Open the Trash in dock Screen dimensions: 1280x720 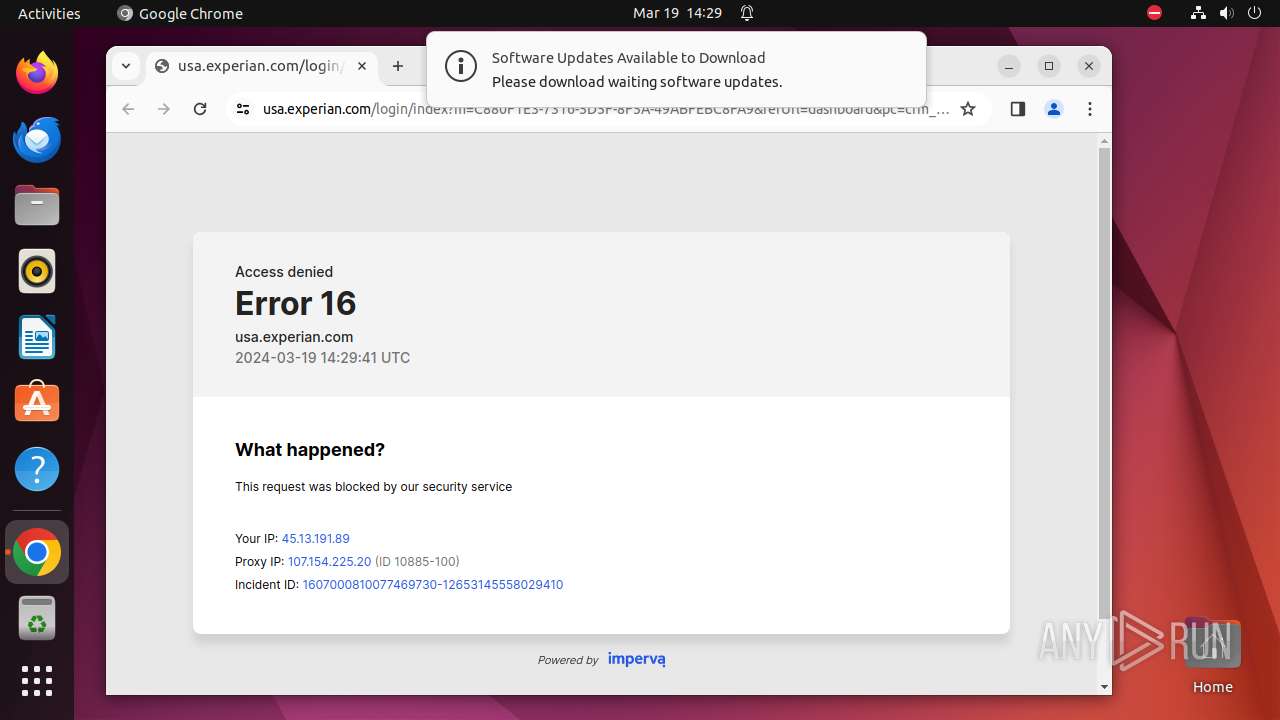click(x=37, y=618)
